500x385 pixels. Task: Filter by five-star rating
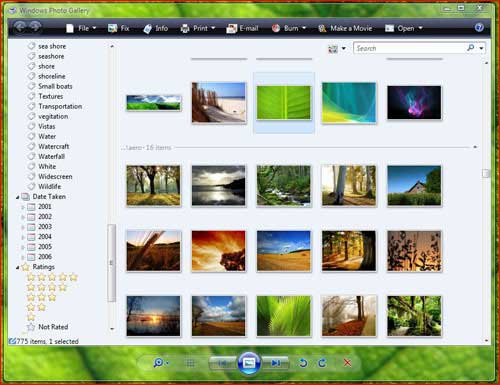click(x=52, y=277)
